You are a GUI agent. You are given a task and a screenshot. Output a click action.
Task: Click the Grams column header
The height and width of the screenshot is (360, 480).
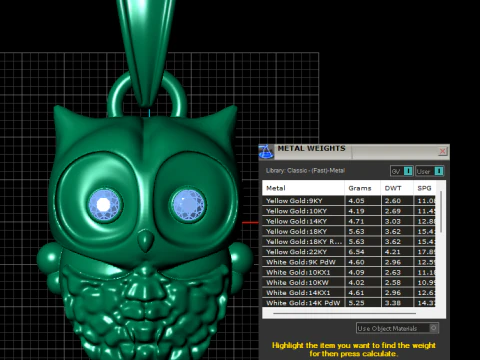363,188
